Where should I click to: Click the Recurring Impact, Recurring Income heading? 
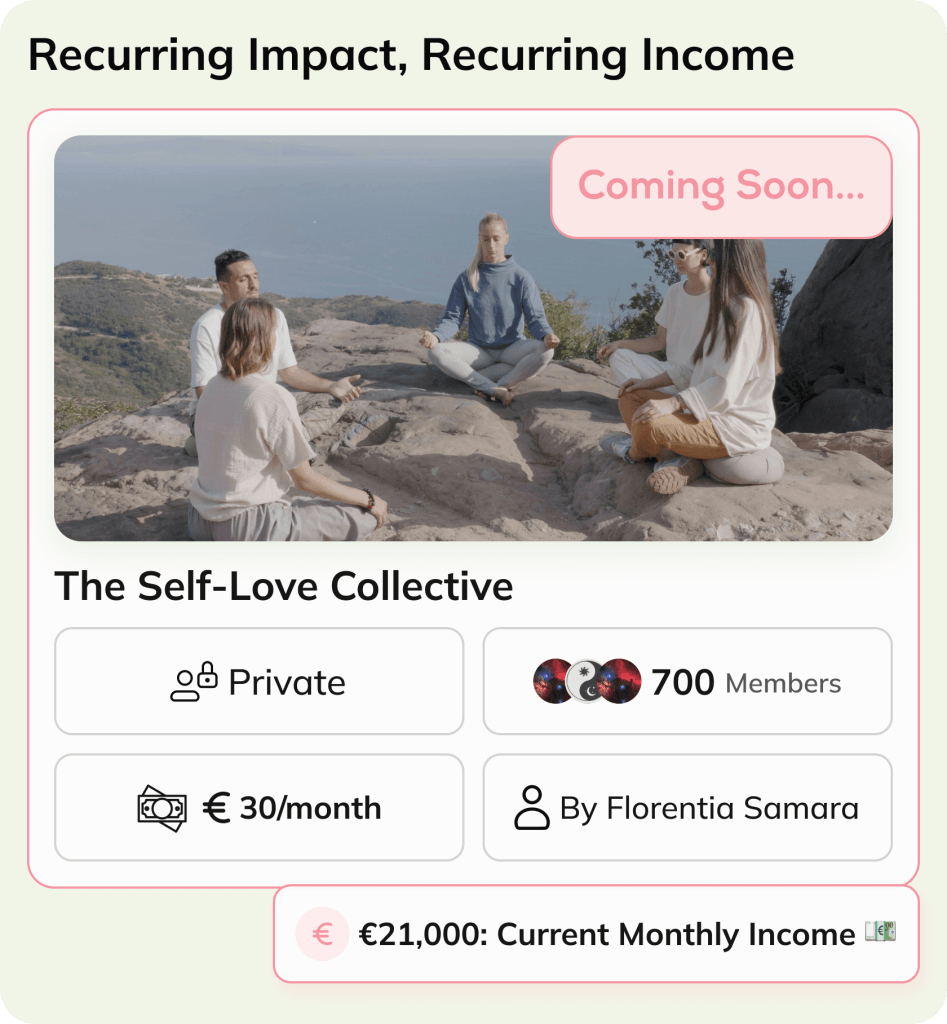tap(411, 56)
